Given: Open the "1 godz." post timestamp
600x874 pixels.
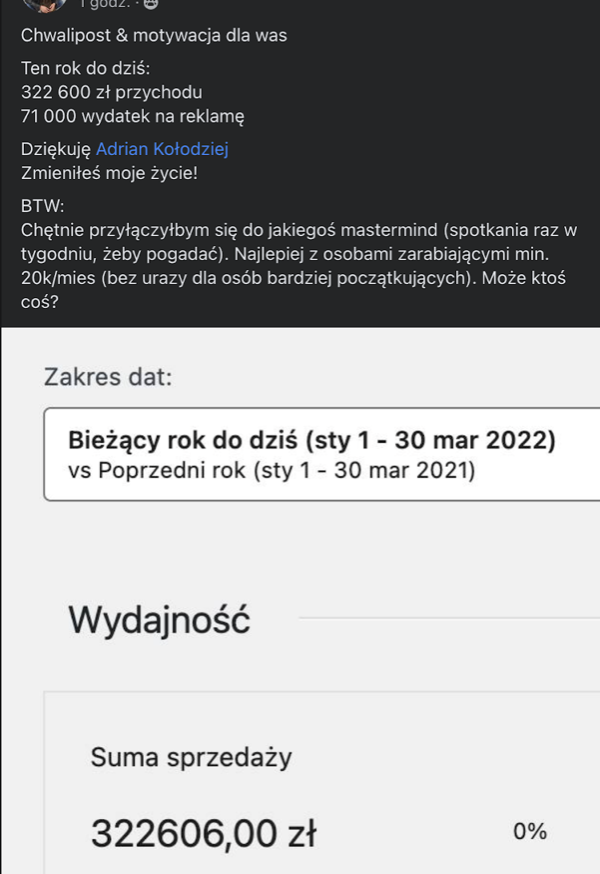Looking at the screenshot, I should (104, 4).
